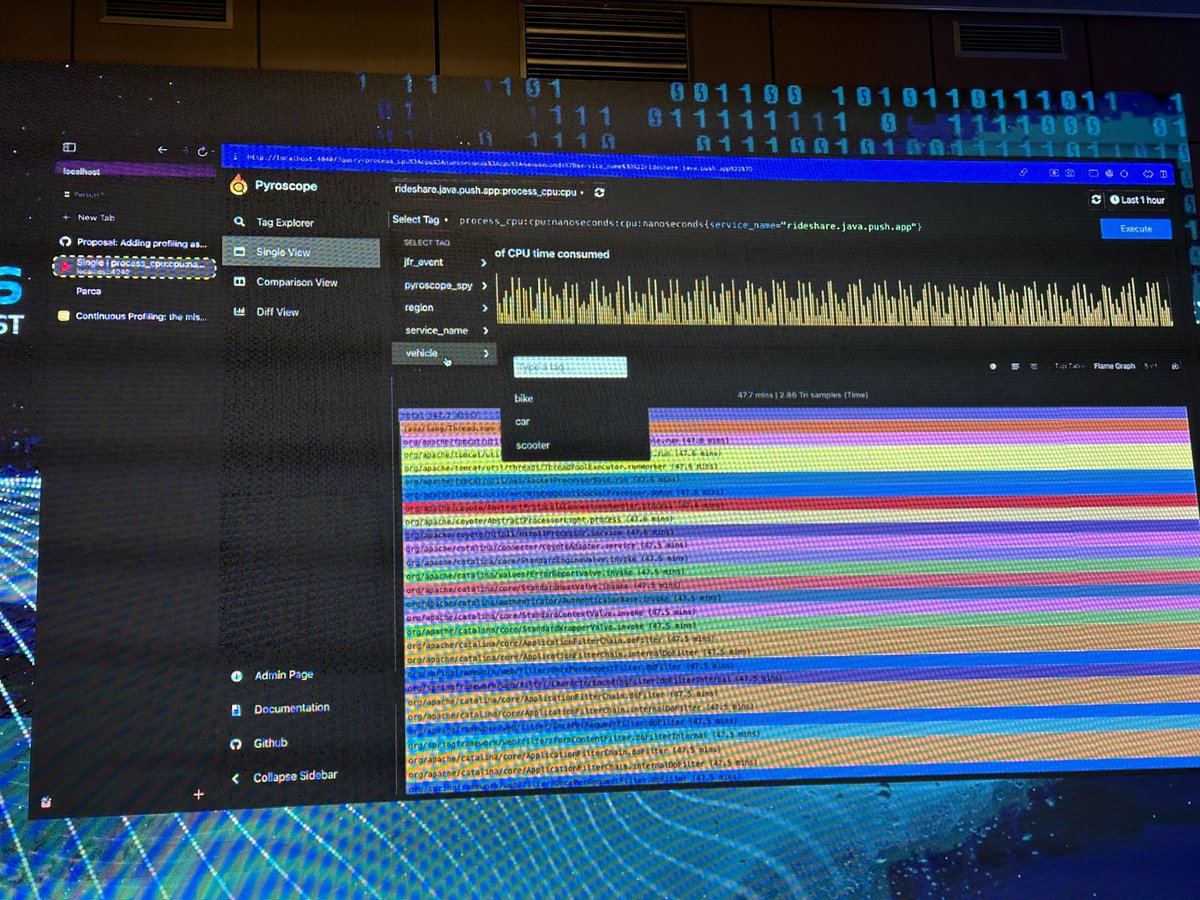The image size is (1200, 900).
Task: Expand the region tag
Action: (445, 308)
